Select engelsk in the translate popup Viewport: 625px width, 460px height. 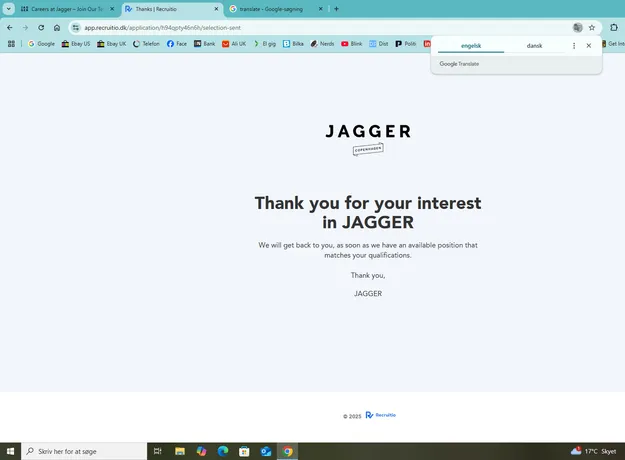click(x=471, y=46)
